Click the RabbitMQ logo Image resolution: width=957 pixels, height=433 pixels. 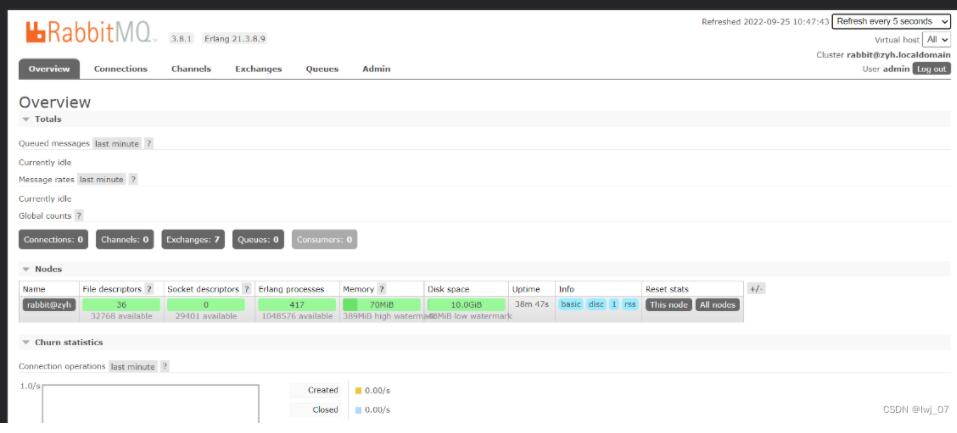point(90,32)
